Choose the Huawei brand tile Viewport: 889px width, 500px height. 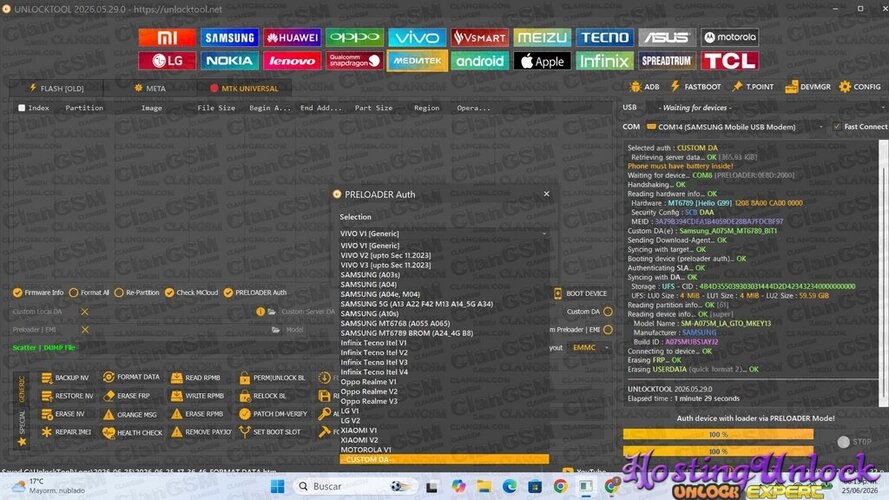point(292,37)
